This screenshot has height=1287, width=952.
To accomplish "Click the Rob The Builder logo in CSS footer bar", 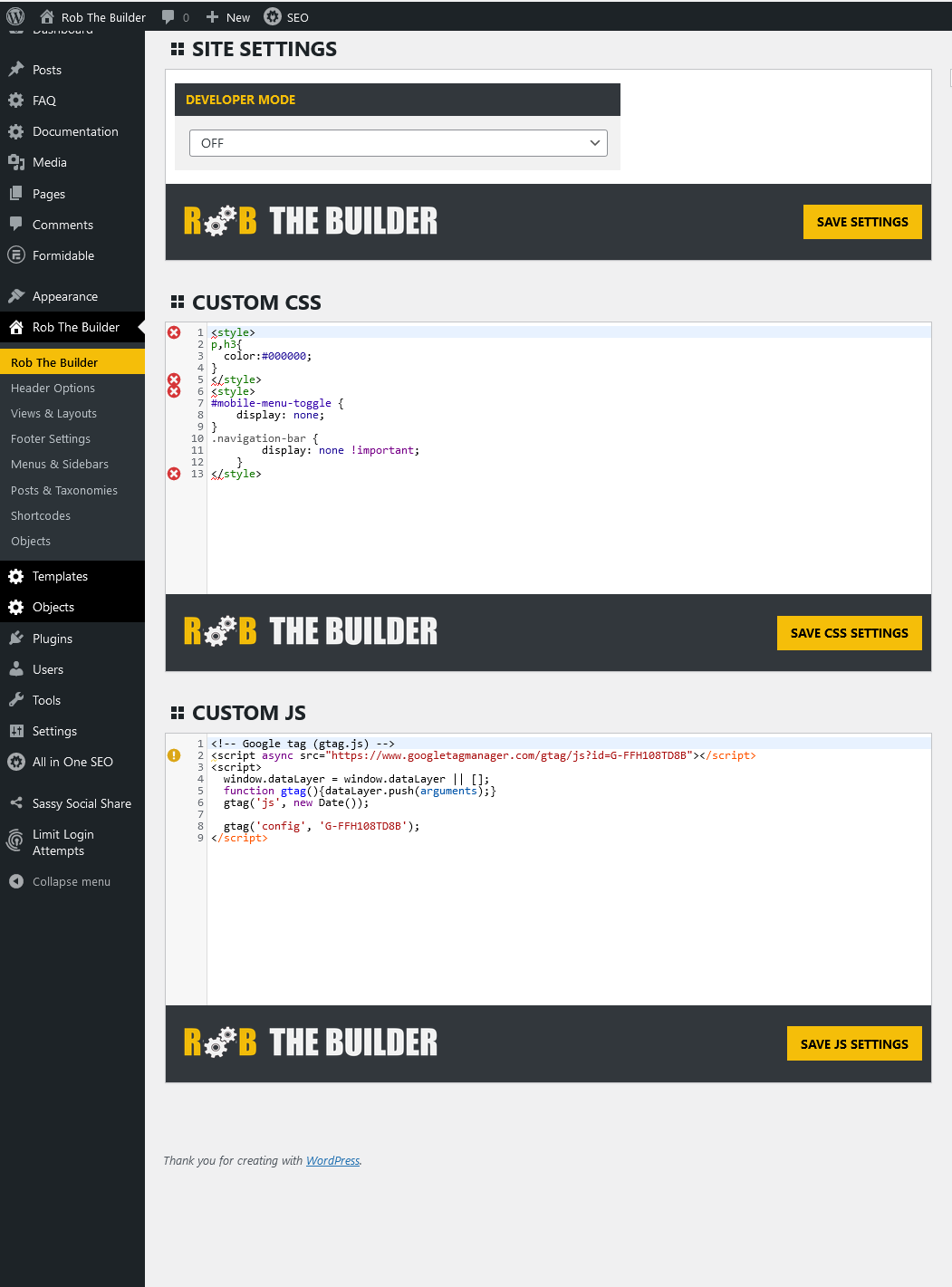I will pos(311,631).
